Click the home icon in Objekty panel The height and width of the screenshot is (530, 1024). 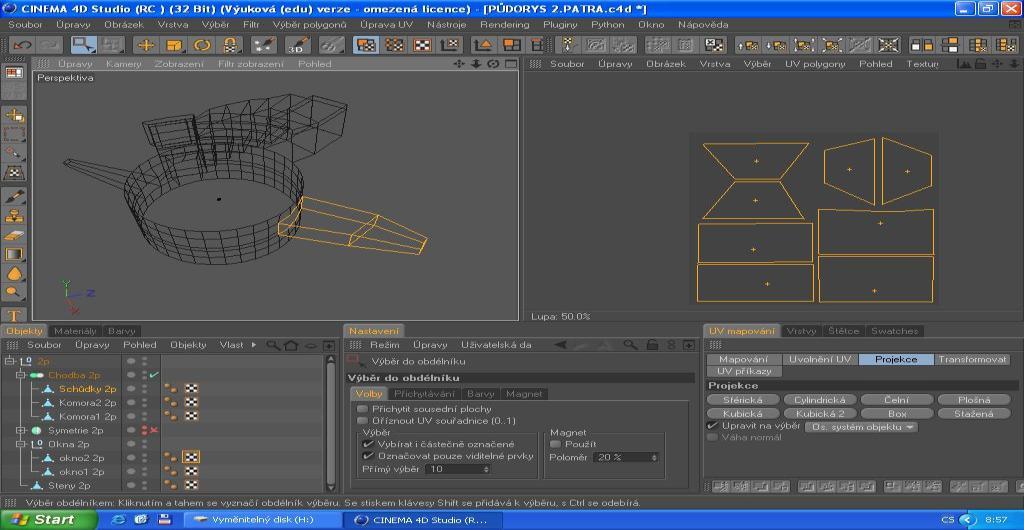tap(291, 345)
